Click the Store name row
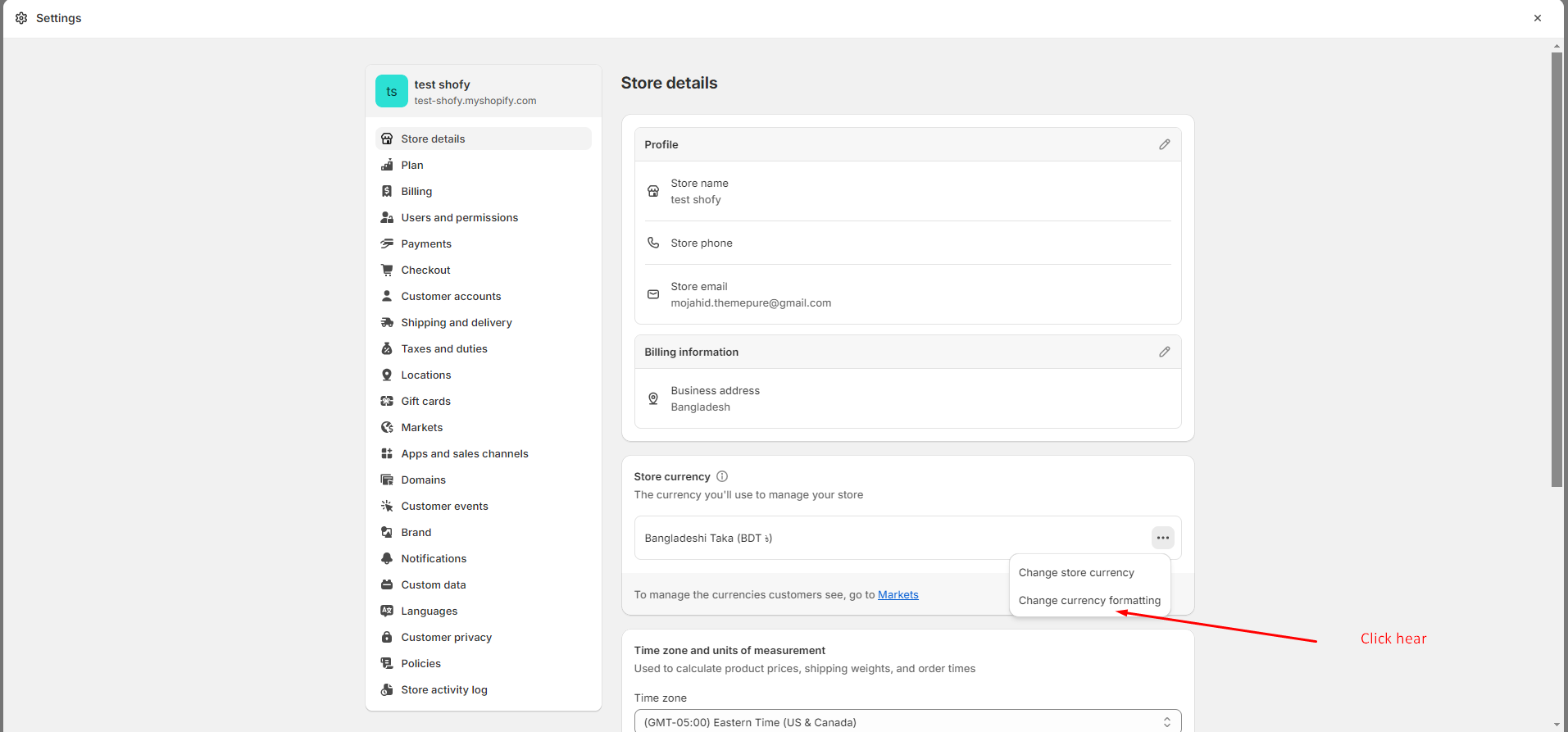Viewport: 1568px width, 732px height. tap(907, 191)
